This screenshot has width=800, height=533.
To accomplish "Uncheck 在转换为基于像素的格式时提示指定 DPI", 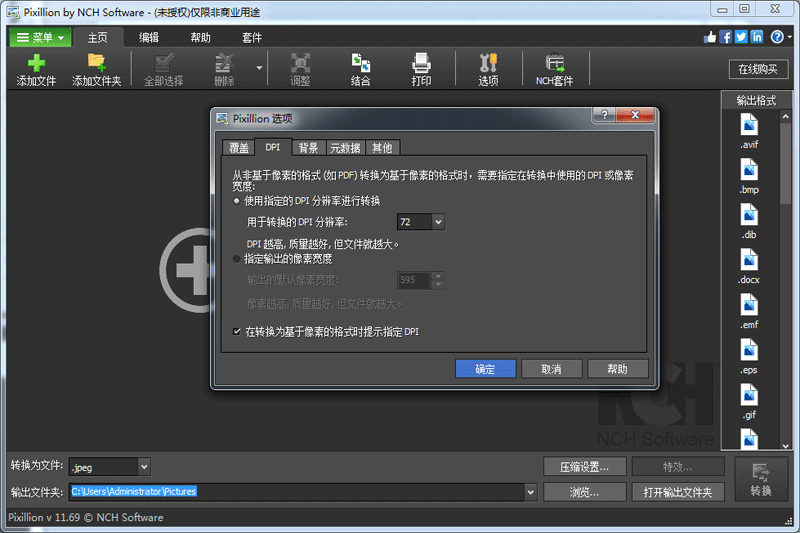I will pos(237,331).
